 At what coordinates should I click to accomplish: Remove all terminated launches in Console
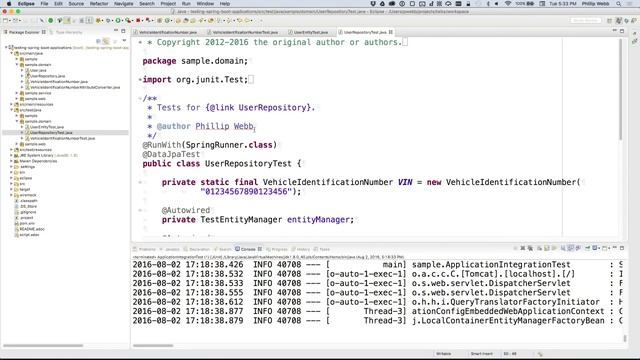point(530,248)
